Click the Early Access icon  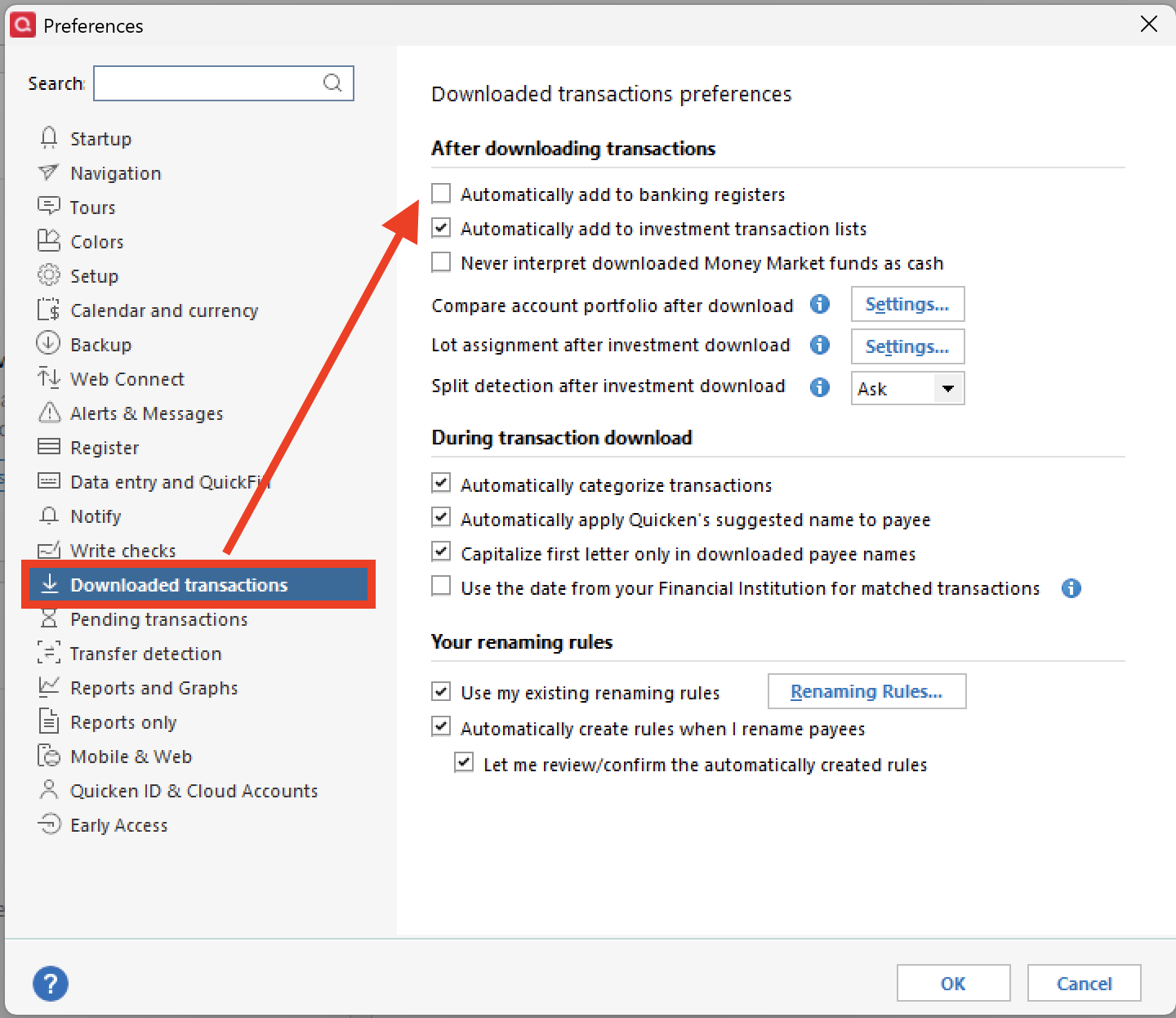pyautogui.click(x=49, y=824)
